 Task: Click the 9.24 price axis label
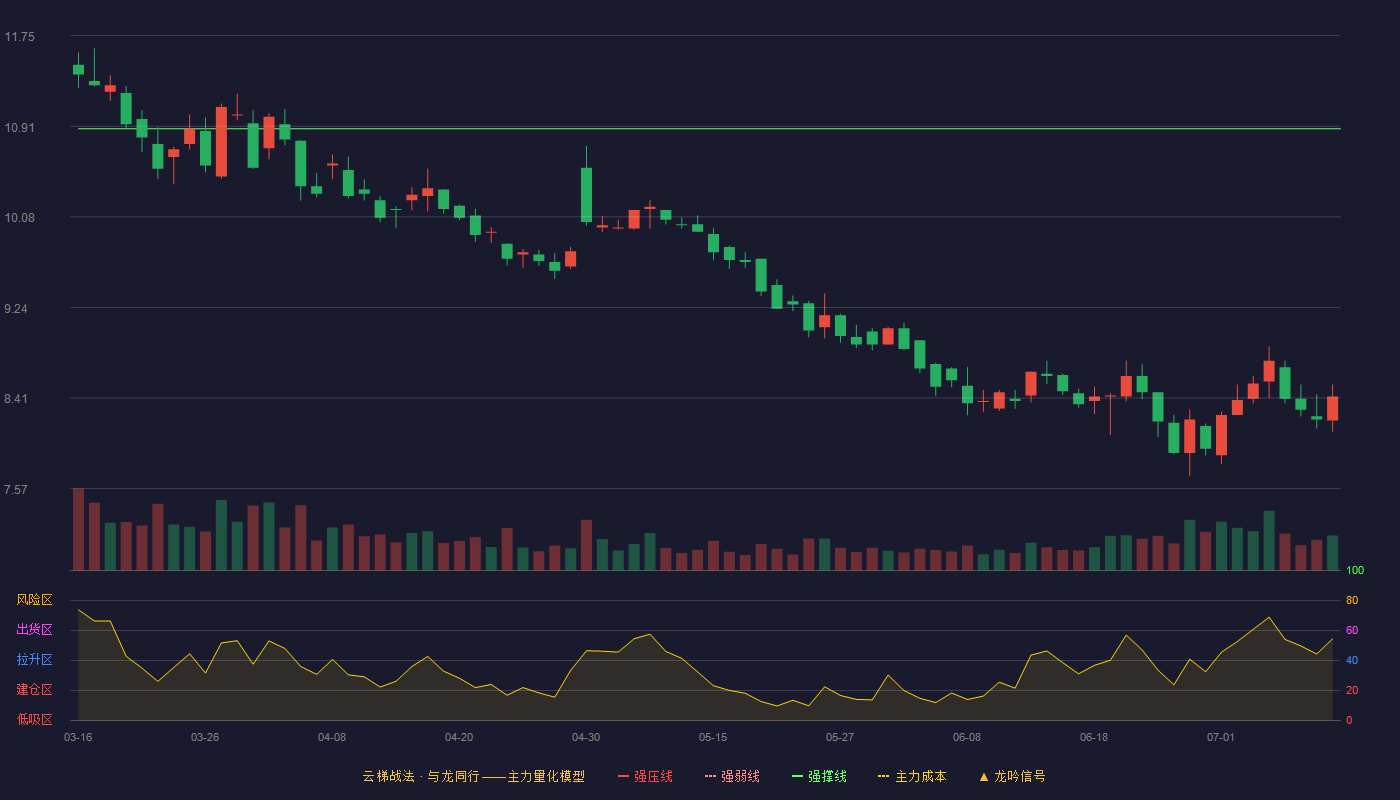click(16, 309)
